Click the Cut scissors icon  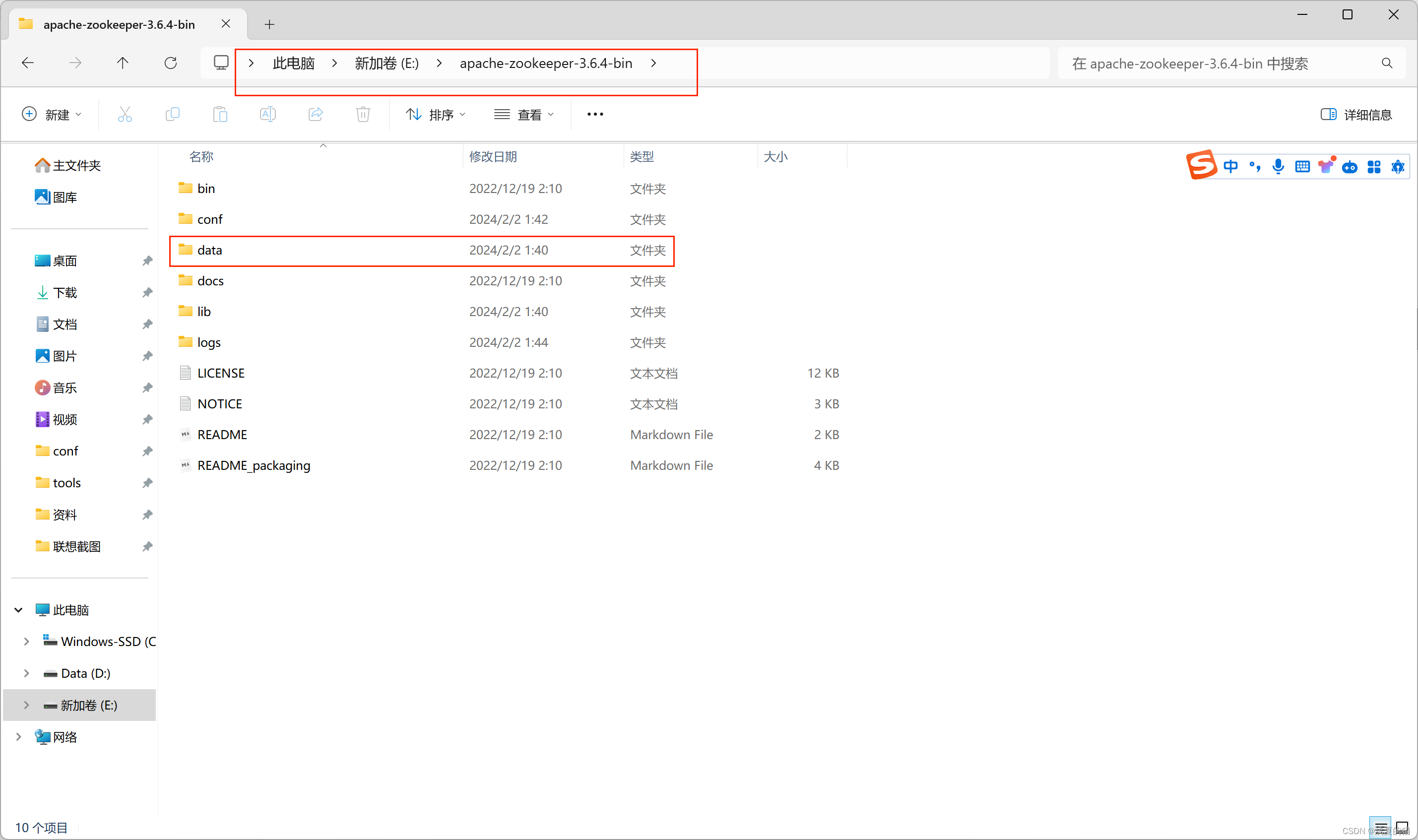click(x=125, y=114)
